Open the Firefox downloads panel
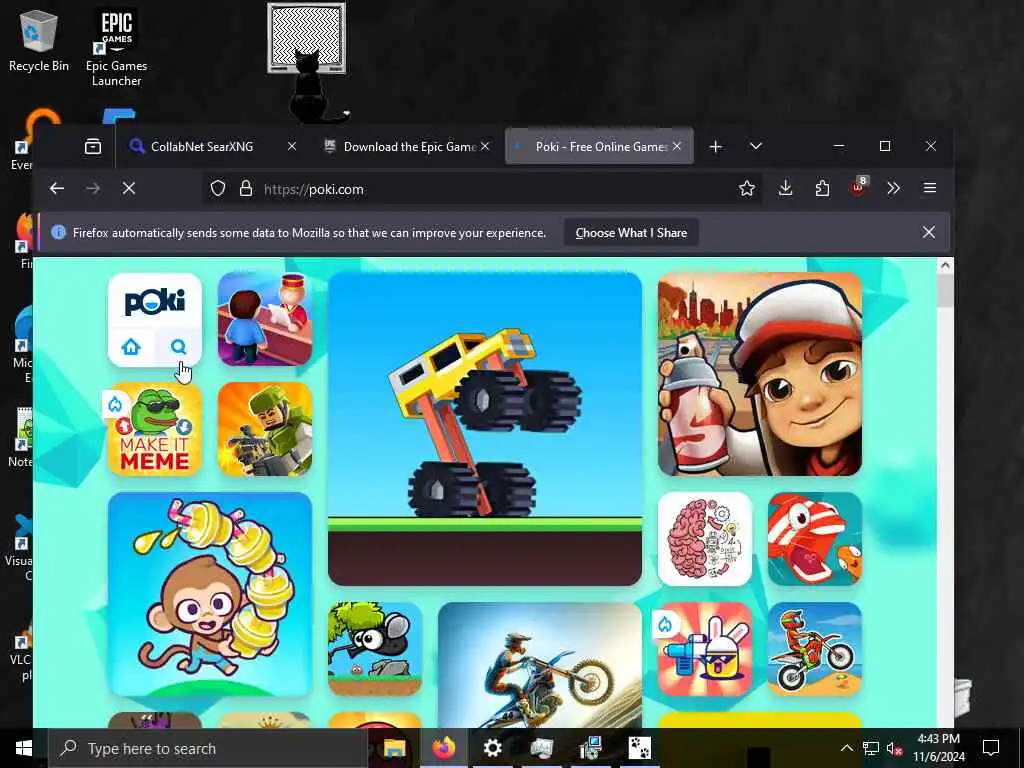The image size is (1024, 768). click(786, 189)
